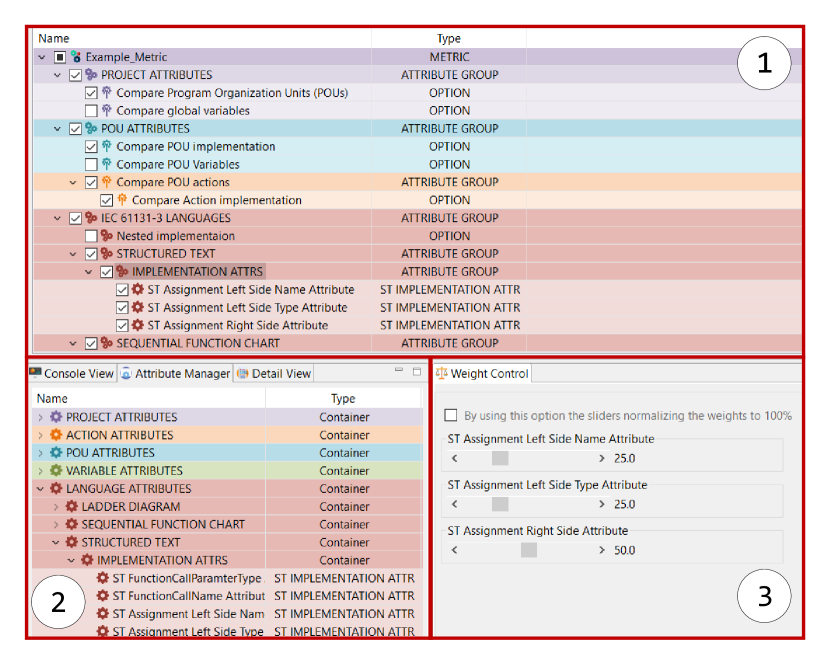
Task: Decrease ST Assignment Left Side Name weight arrow
Action: [455, 458]
